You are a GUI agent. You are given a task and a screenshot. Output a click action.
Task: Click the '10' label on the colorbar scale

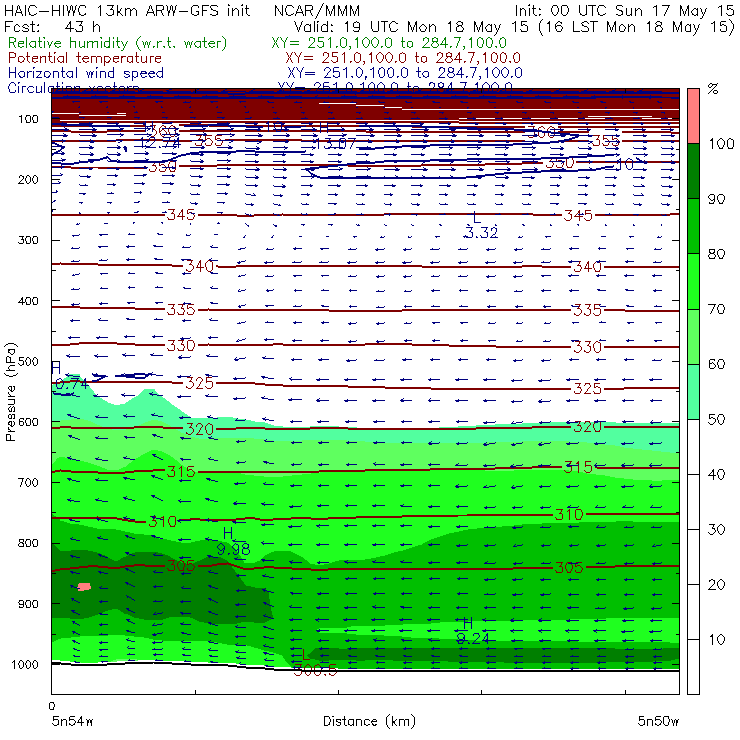[716, 640]
